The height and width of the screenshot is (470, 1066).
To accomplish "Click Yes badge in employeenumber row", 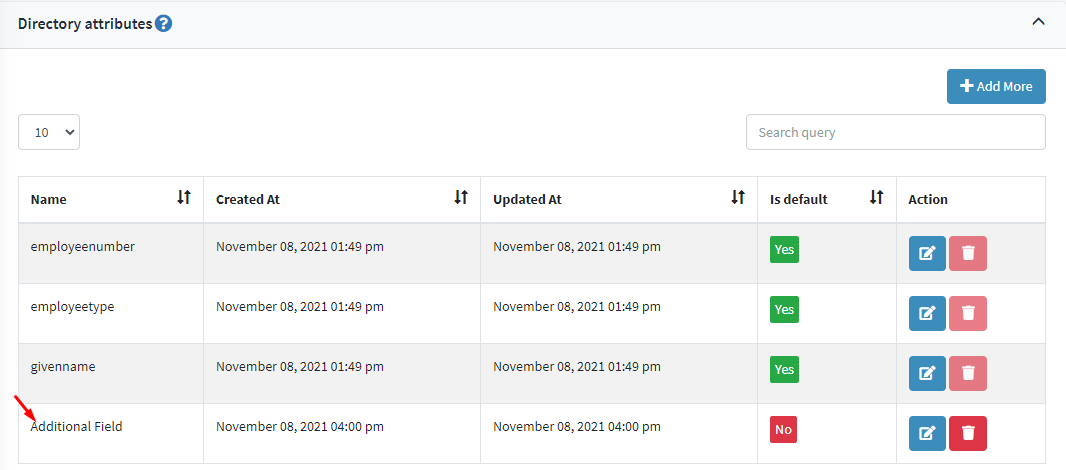I will tap(784, 250).
